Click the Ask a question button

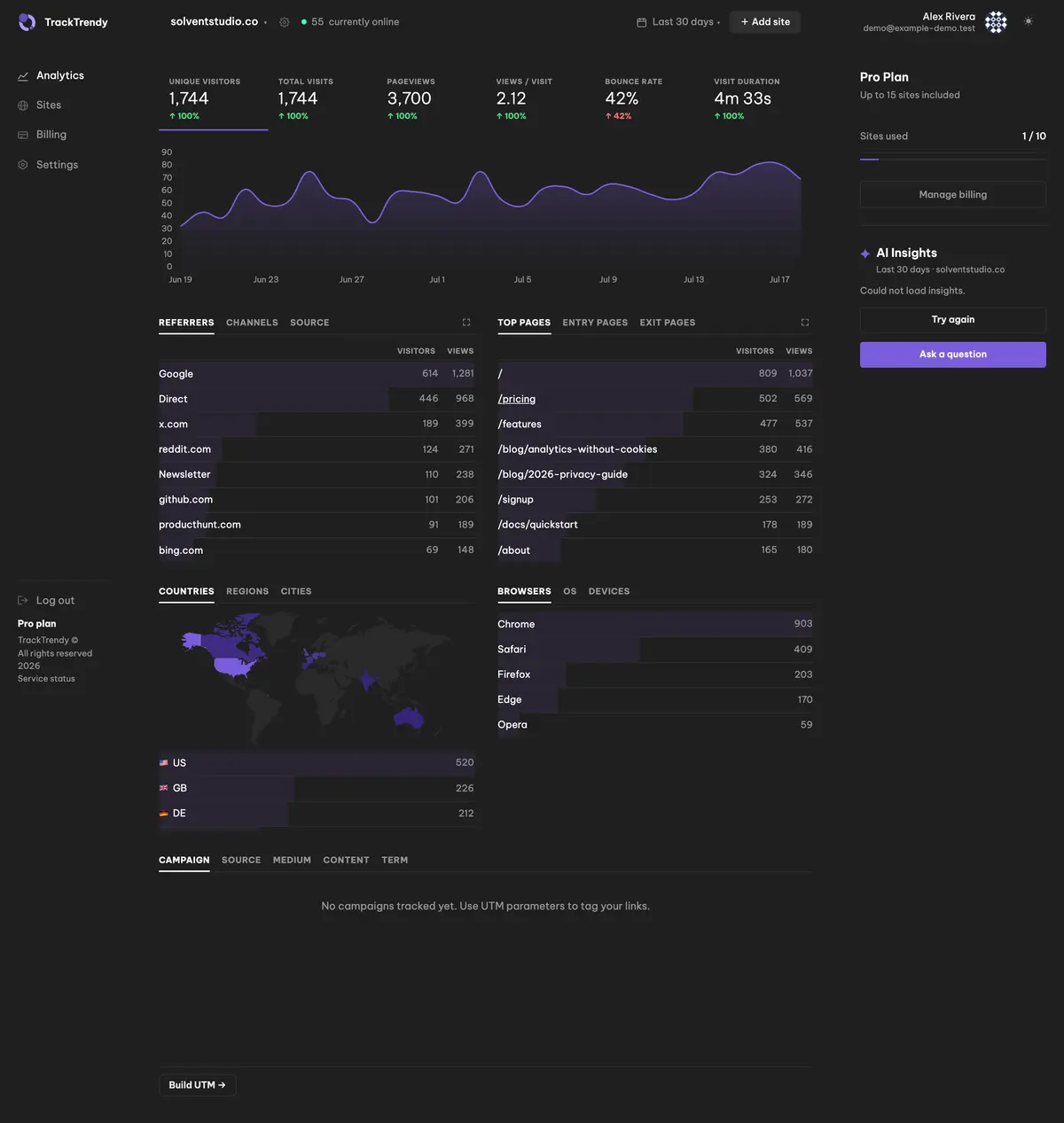click(953, 355)
